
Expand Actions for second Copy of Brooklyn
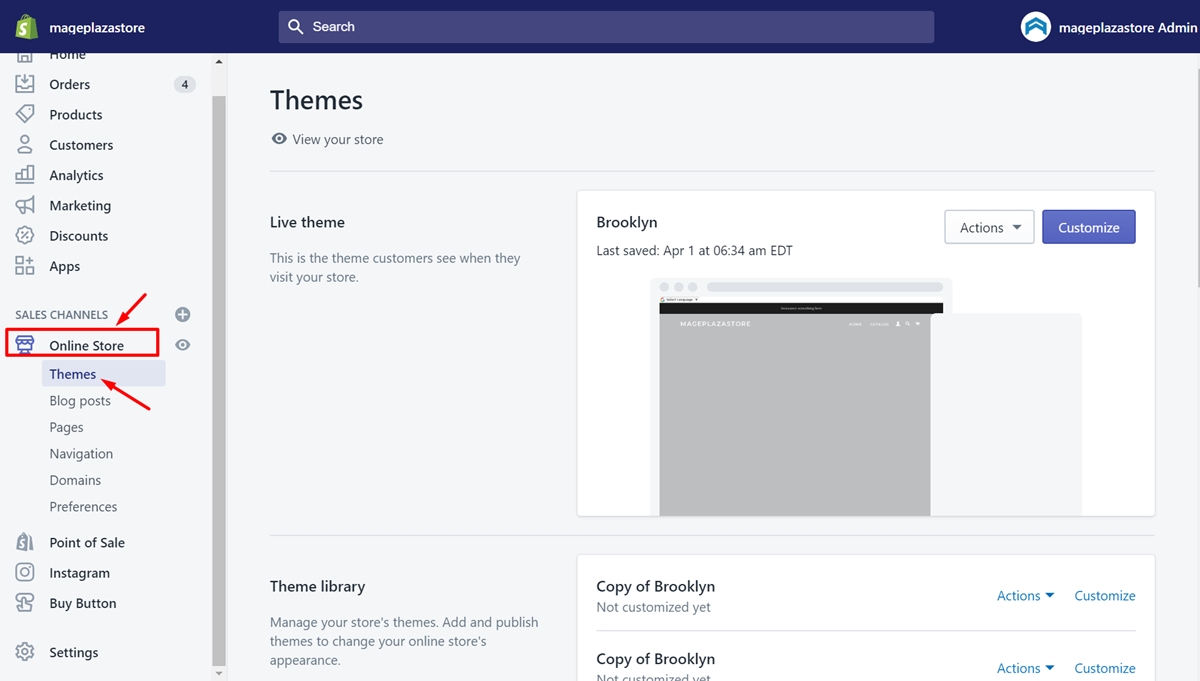[1025, 668]
